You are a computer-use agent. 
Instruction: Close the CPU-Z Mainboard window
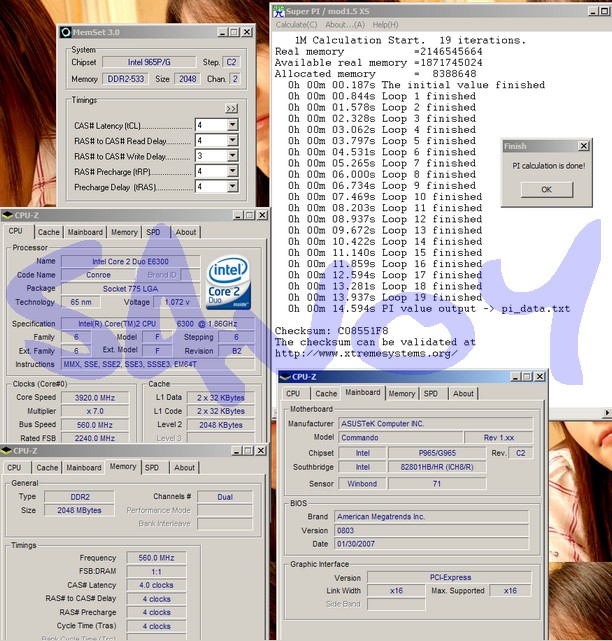pos(540,377)
